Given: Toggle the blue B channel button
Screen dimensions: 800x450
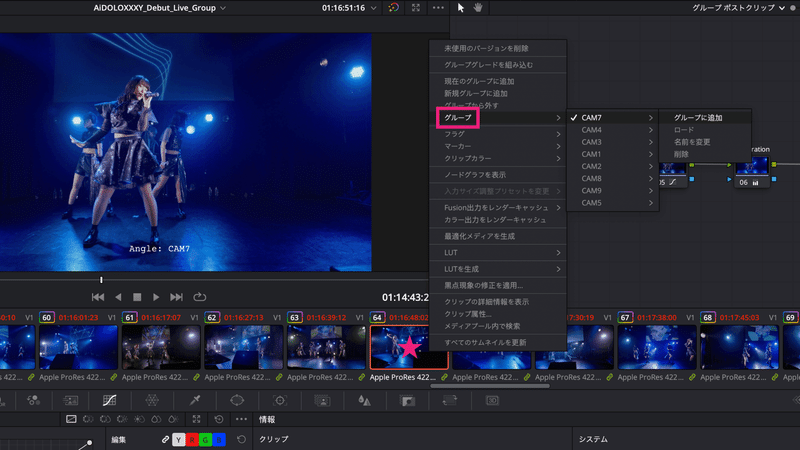Looking at the screenshot, I should click(219, 439).
